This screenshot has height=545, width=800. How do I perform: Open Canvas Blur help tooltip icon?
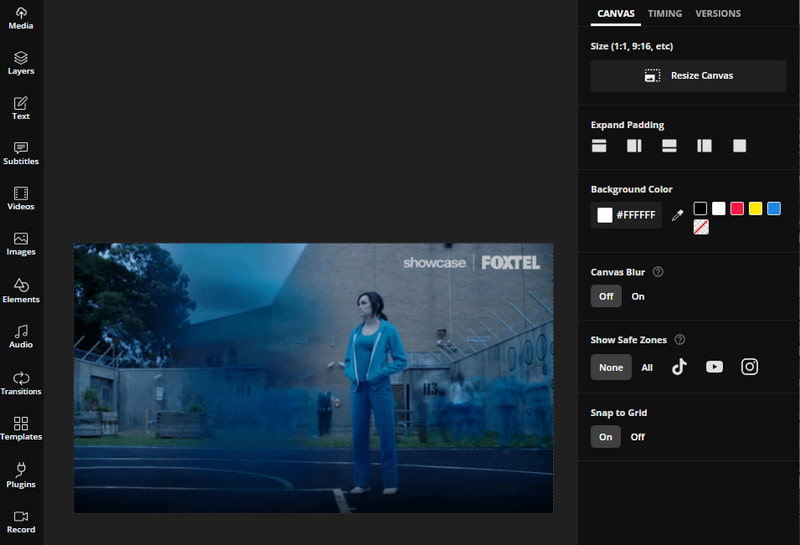(x=658, y=272)
